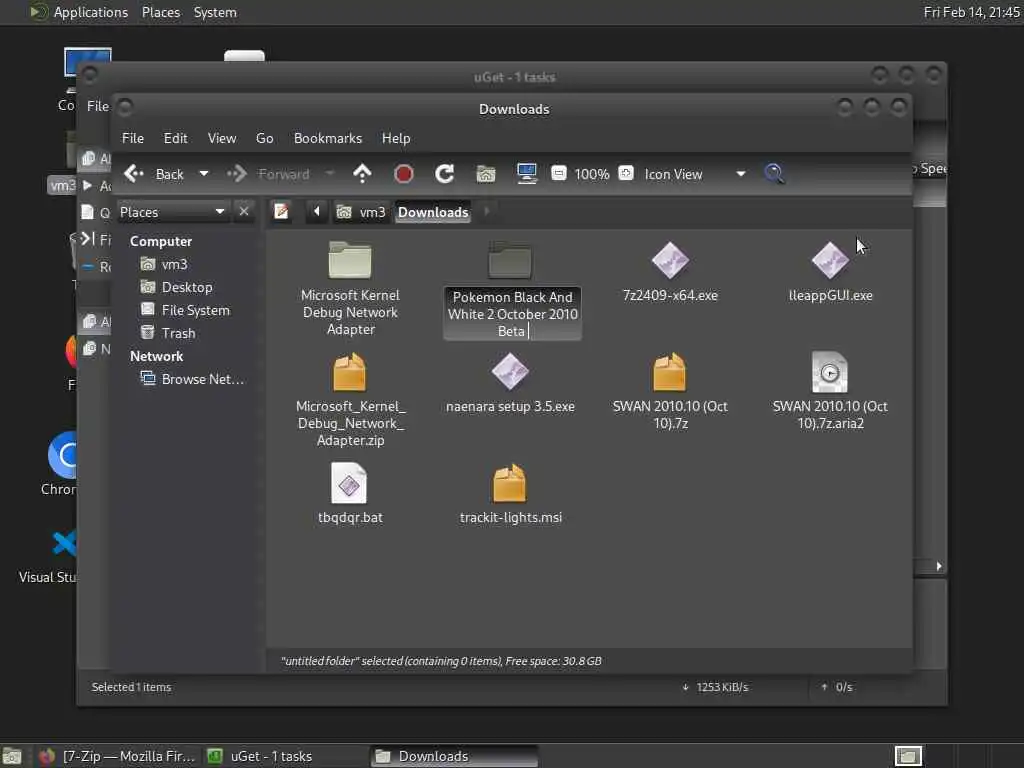This screenshot has width=1024, height=768.
Task: Click the Pokemon Black And White rename field
Action: [x=512, y=314]
